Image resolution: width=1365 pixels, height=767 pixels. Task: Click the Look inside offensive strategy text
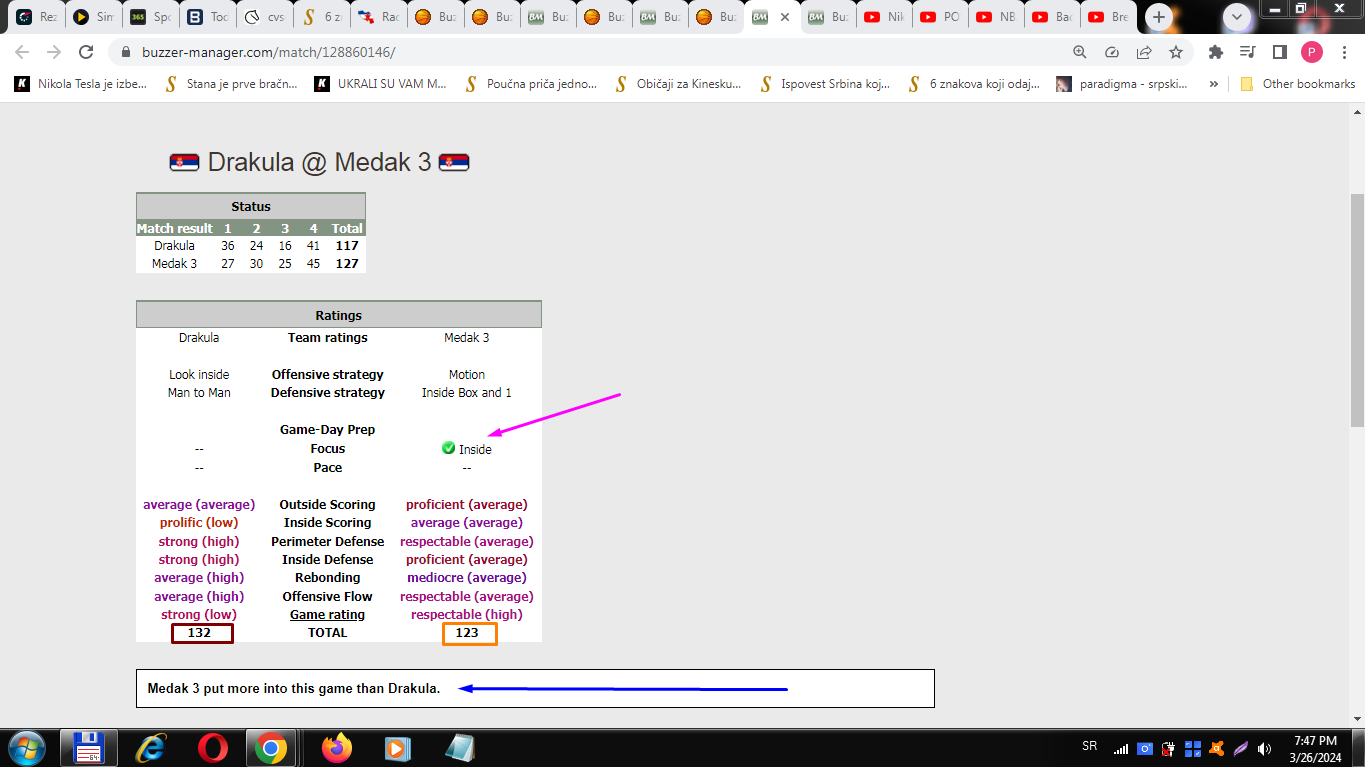click(x=199, y=375)
